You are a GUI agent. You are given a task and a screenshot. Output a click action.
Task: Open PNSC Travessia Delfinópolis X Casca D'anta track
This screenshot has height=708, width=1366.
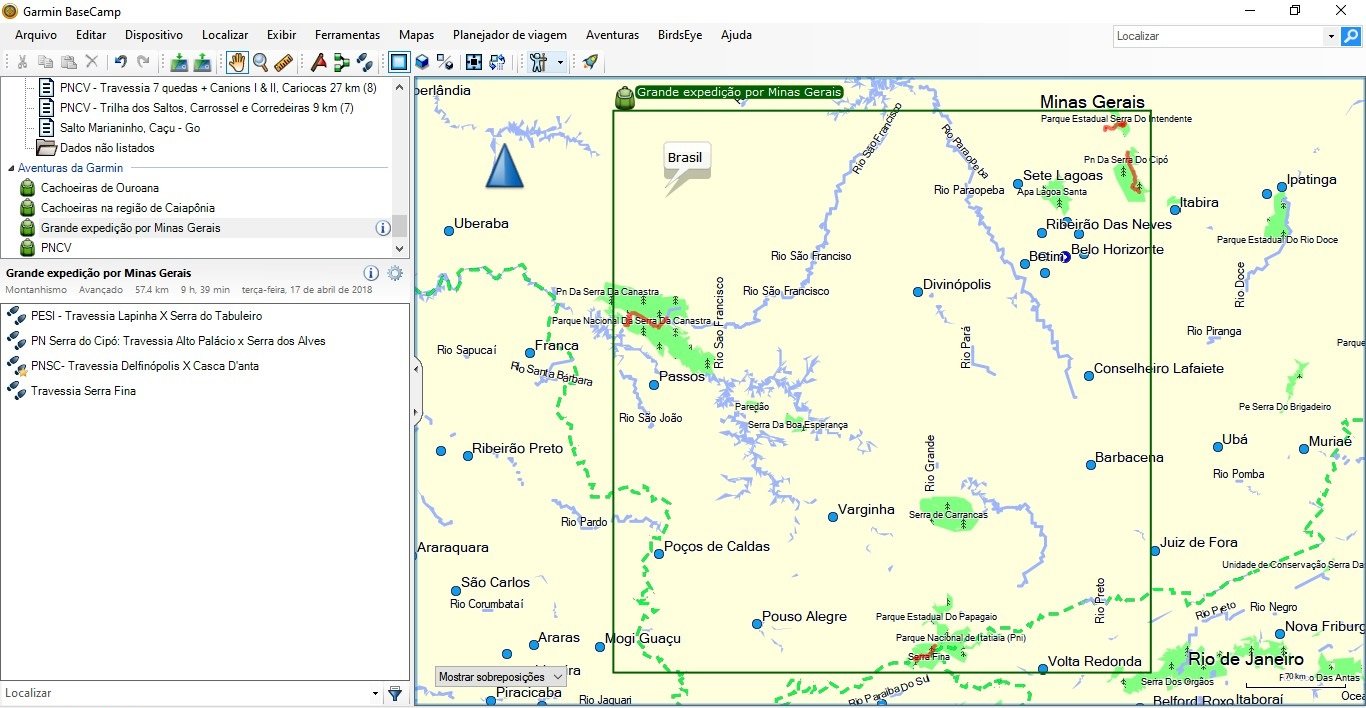[x=144, y=366]
